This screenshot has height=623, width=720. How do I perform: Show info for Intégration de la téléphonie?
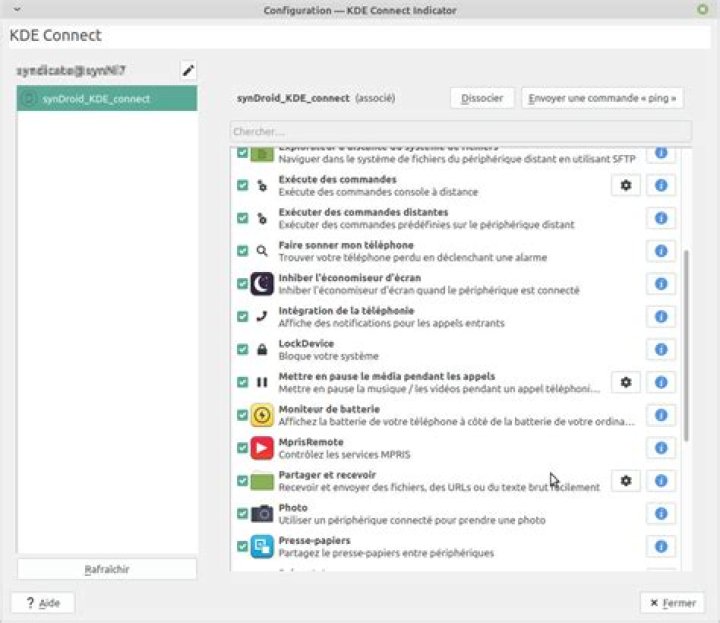[661, 317]
